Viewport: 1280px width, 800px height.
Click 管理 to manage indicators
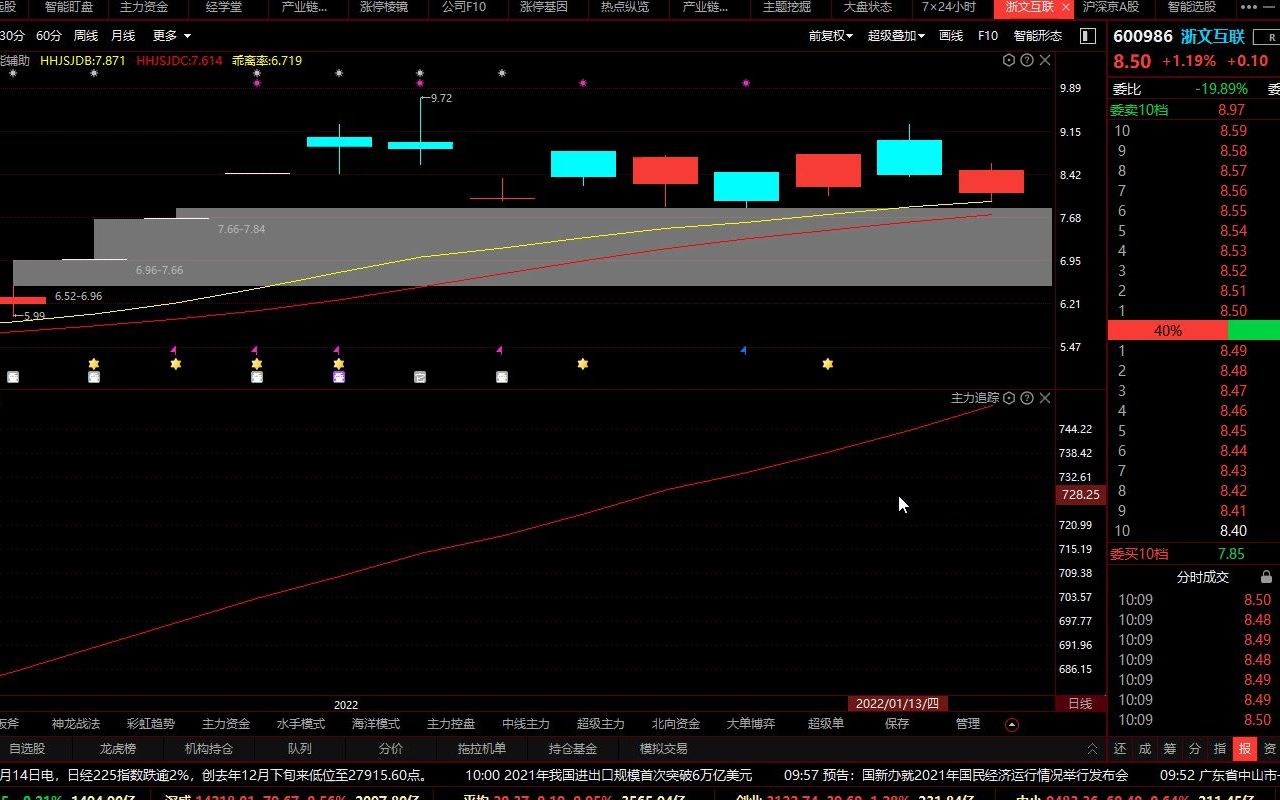point(968,724)
